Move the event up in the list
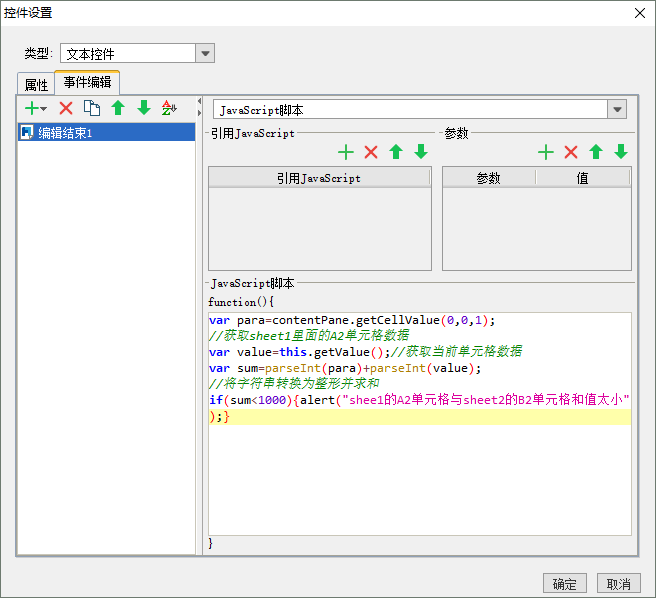656x598 pixels. [x=118, y=108]
